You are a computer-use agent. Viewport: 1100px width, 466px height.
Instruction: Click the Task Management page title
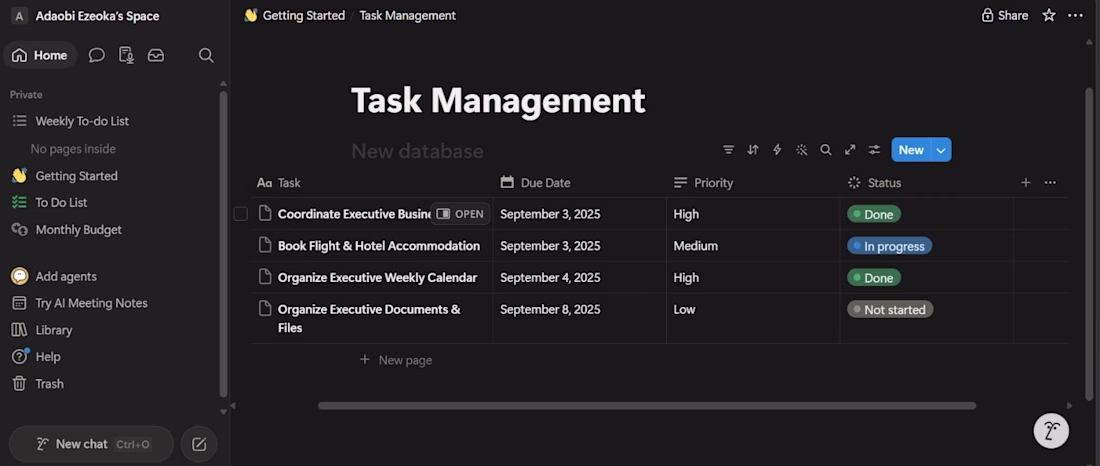pos(497,100)
